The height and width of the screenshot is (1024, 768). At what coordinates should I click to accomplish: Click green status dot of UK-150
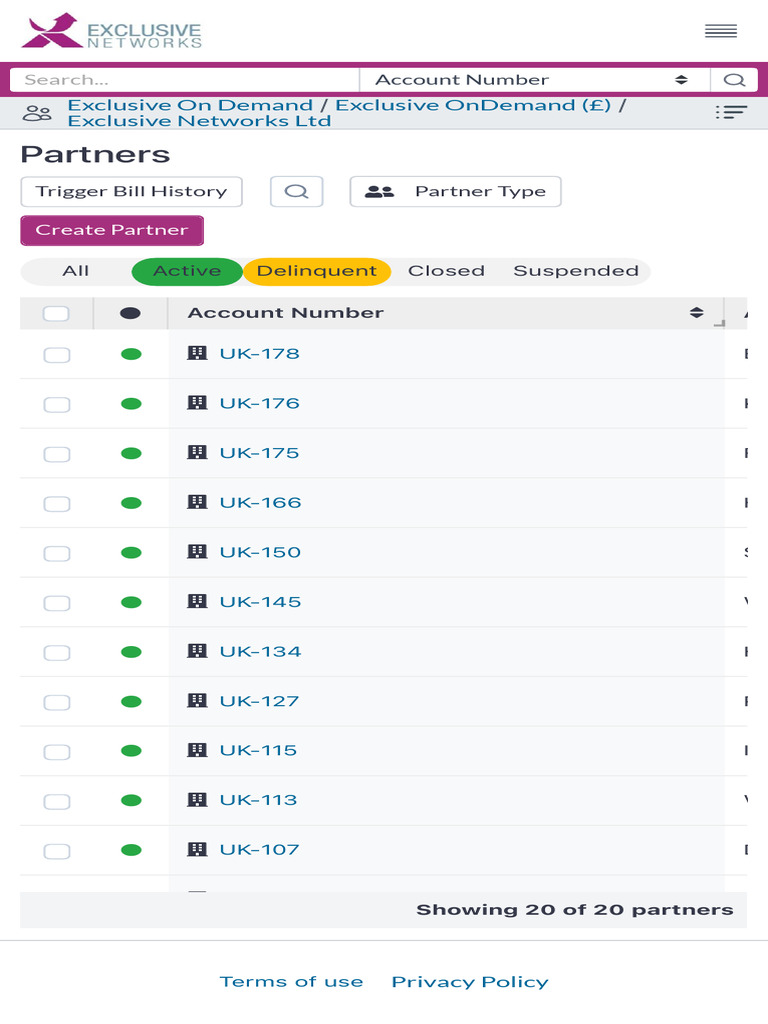coord(131,552)
